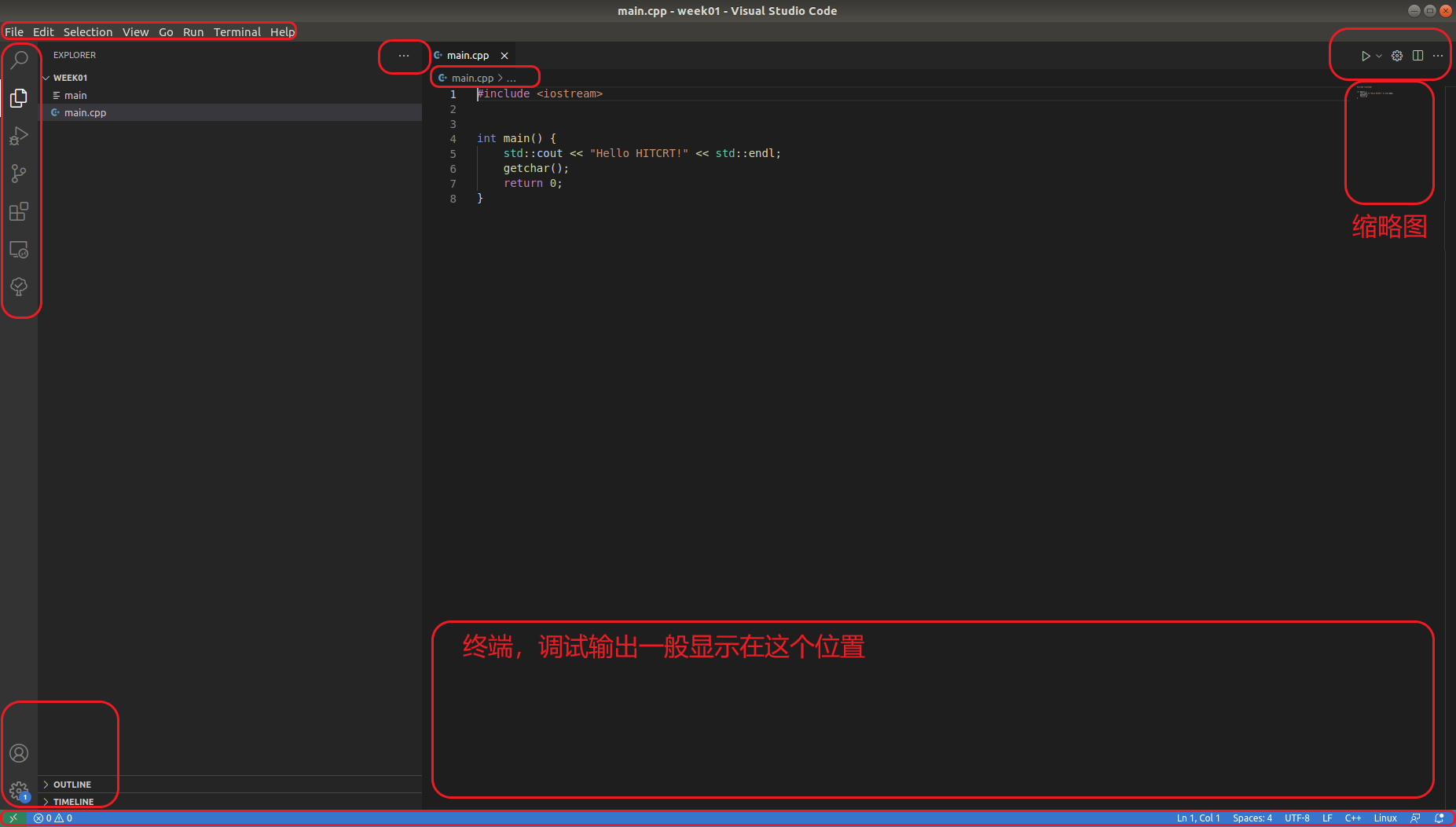Open notifications bell in status bar
Viewport: 1456px width, 827px height.
pos(1439,818)
